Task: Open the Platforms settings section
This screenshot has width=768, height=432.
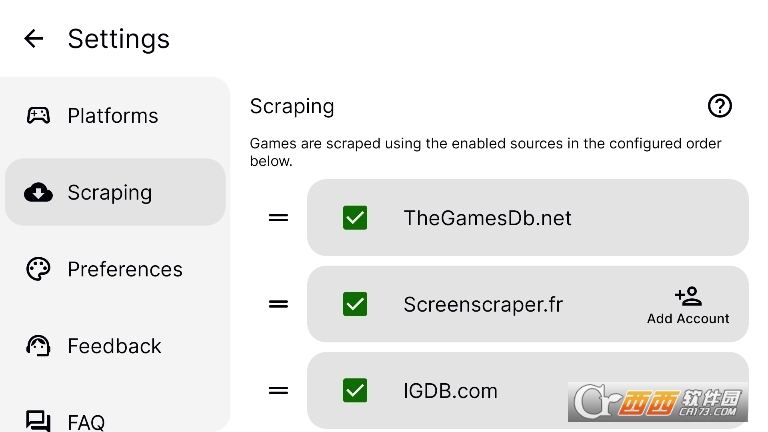Action: 115,116
